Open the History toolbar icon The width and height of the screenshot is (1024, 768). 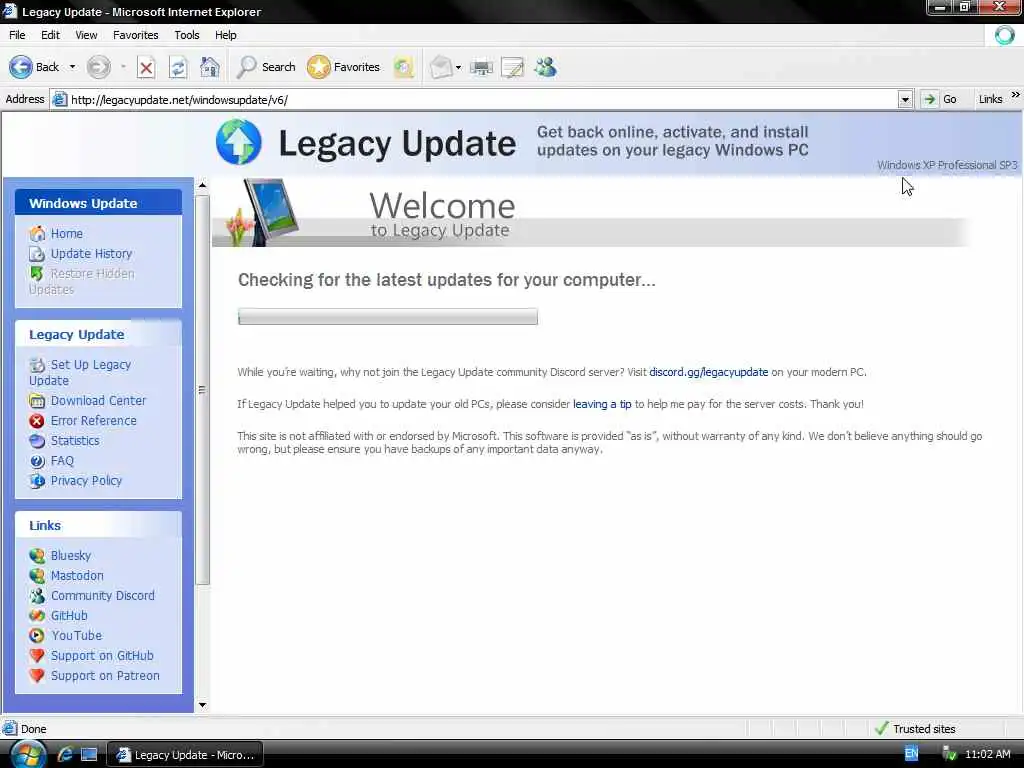pyautogui.click(x=404, y=67)
